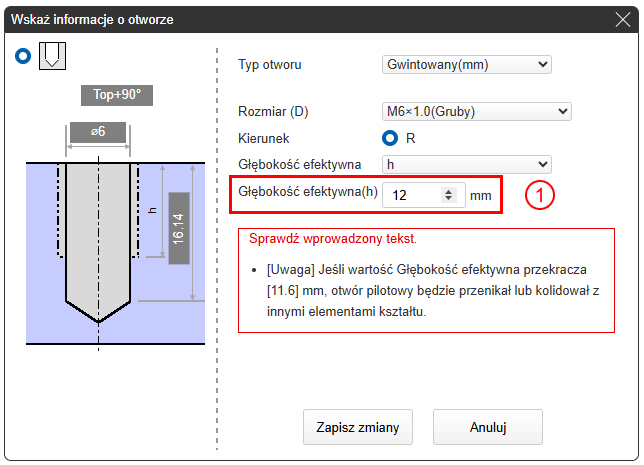Click the effective depth input showing 12

(412, 195)
